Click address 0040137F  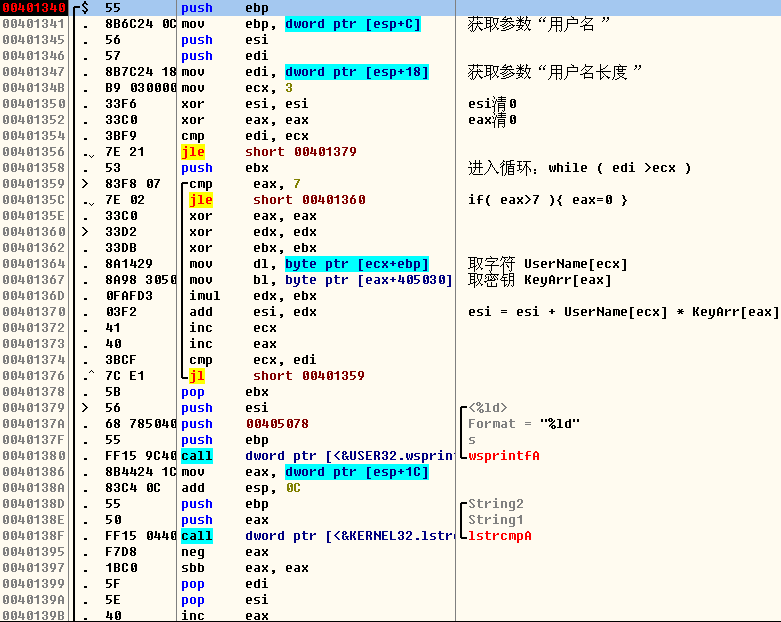(x=34, y=440)
